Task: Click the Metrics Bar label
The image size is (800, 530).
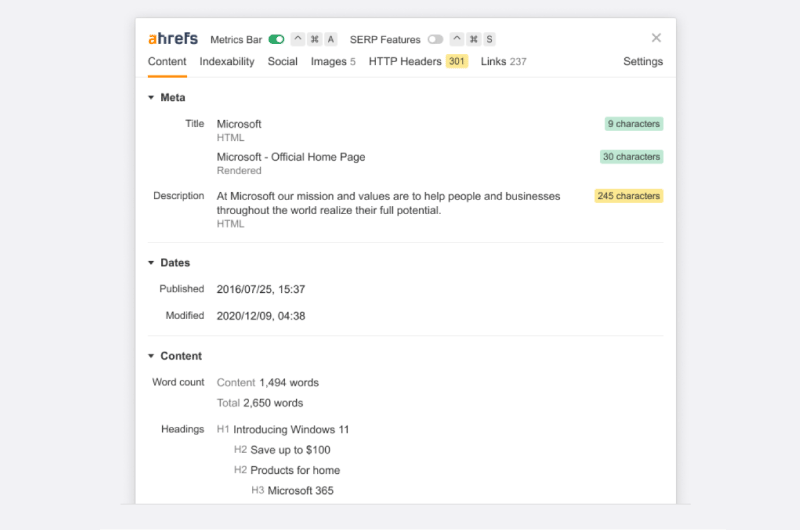Action: 236,40
